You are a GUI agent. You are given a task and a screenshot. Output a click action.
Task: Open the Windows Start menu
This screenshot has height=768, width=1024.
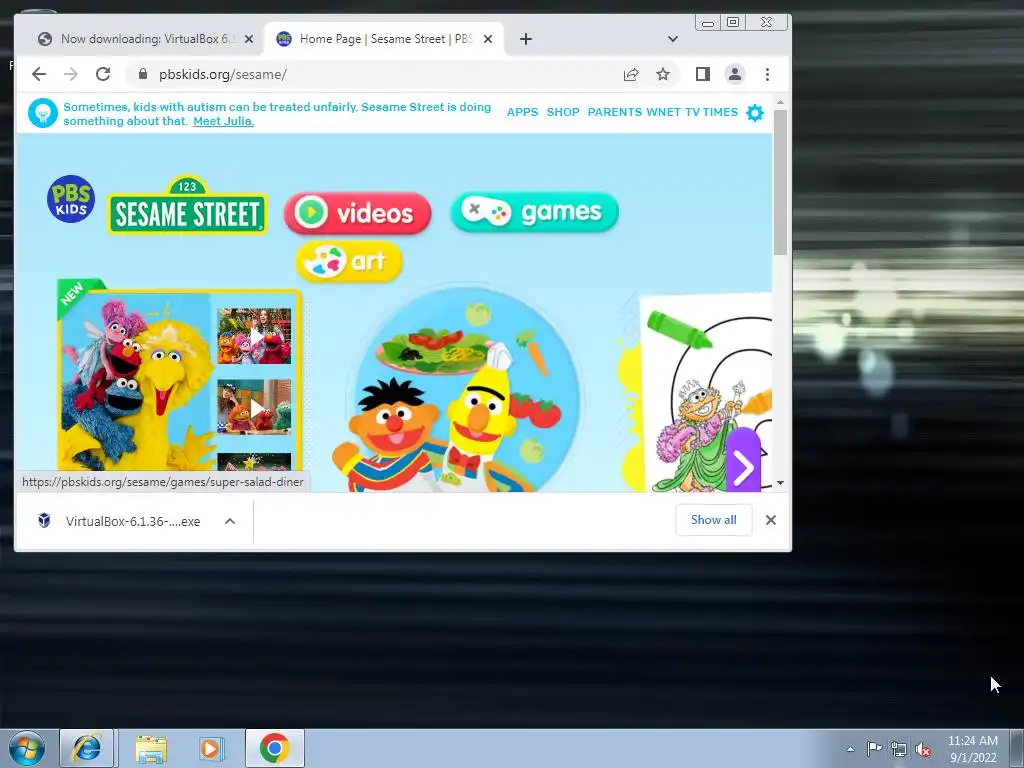(x=26, y=748)
